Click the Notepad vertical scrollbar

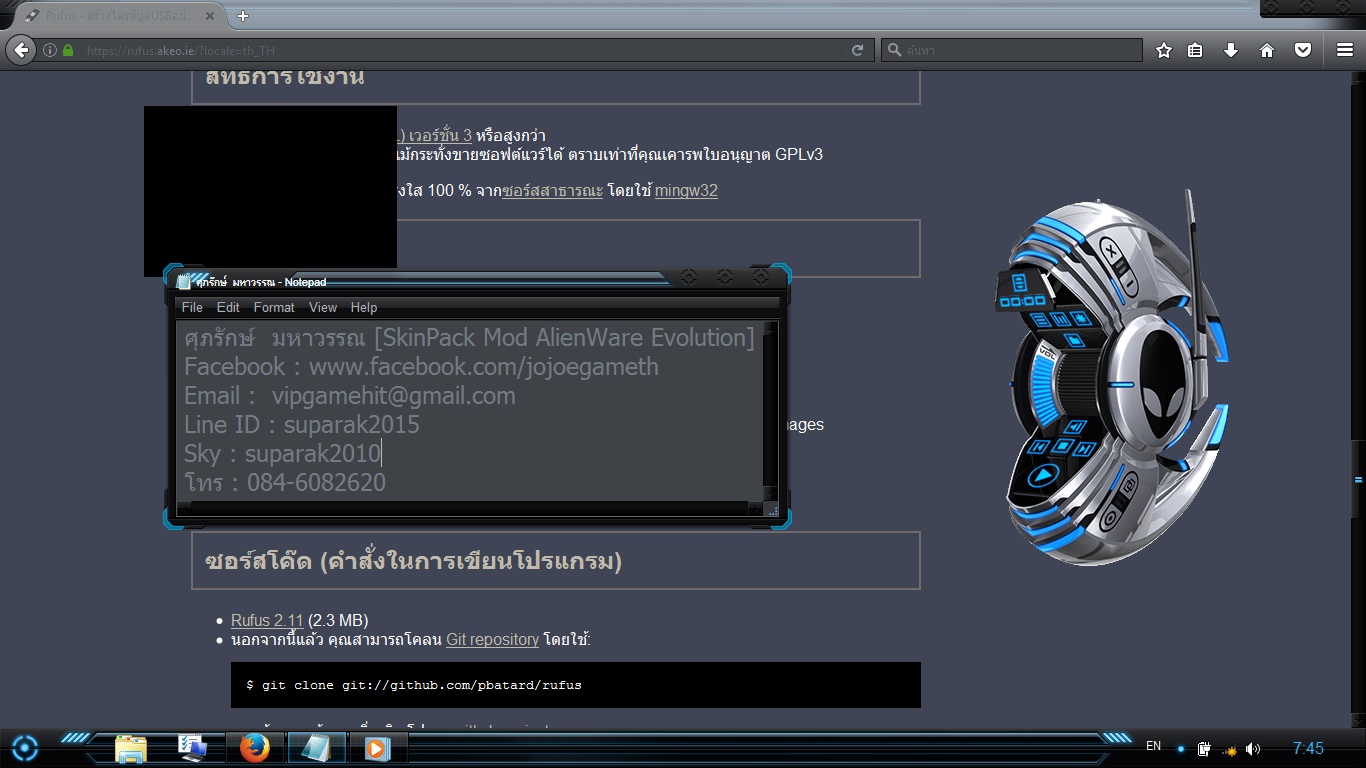click(x=770, y=410)
